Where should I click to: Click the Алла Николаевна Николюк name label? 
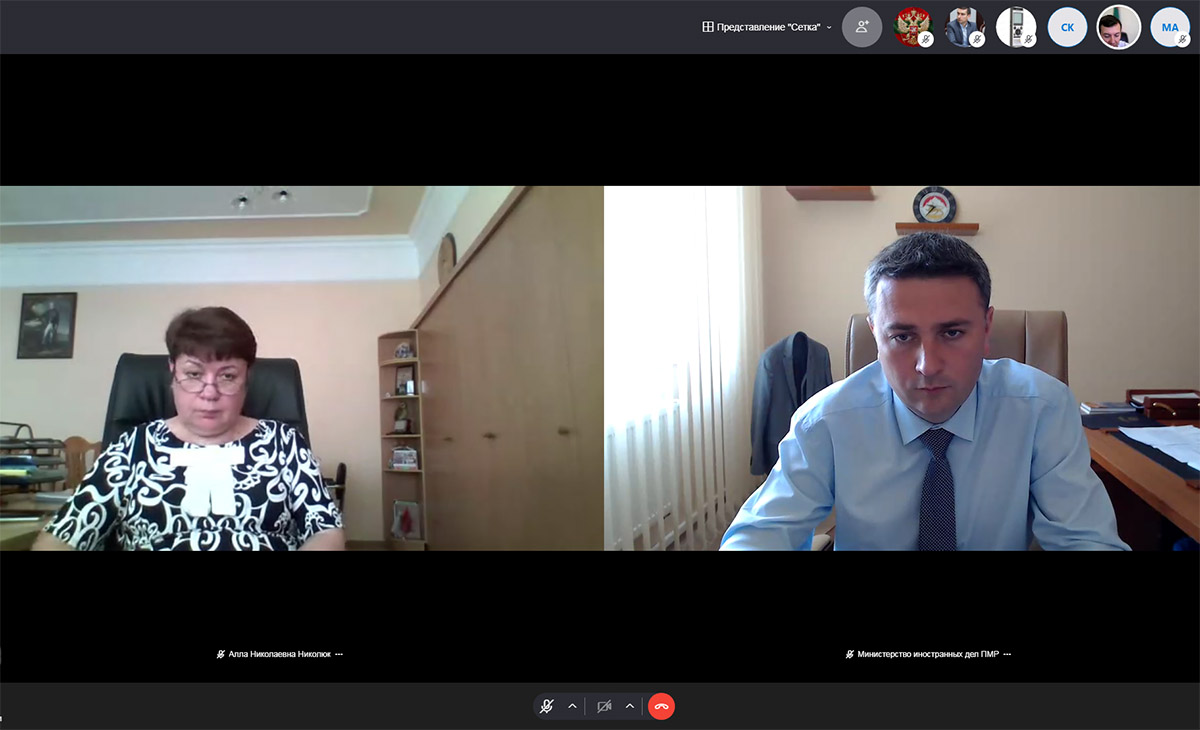click(280, 654)
